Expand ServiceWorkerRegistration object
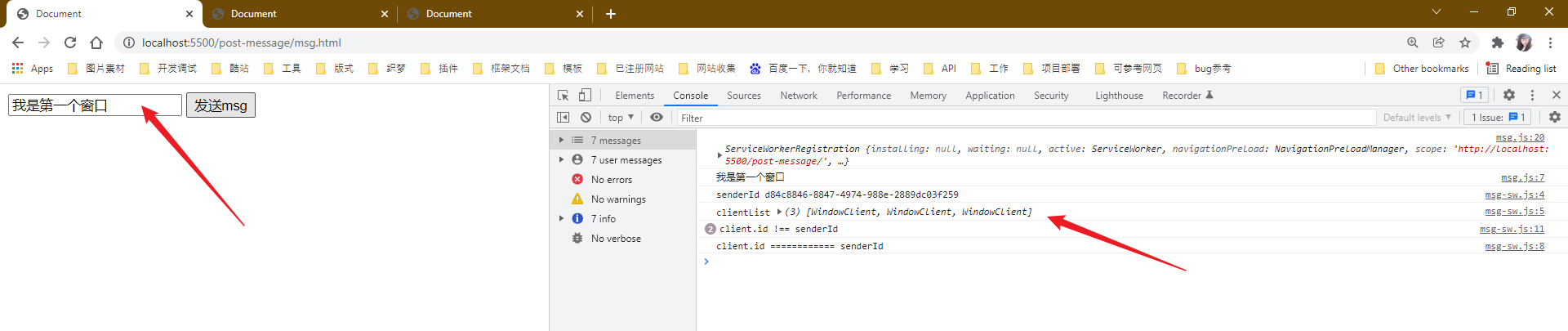The image size is (1568, 331). tap(719, 154)
